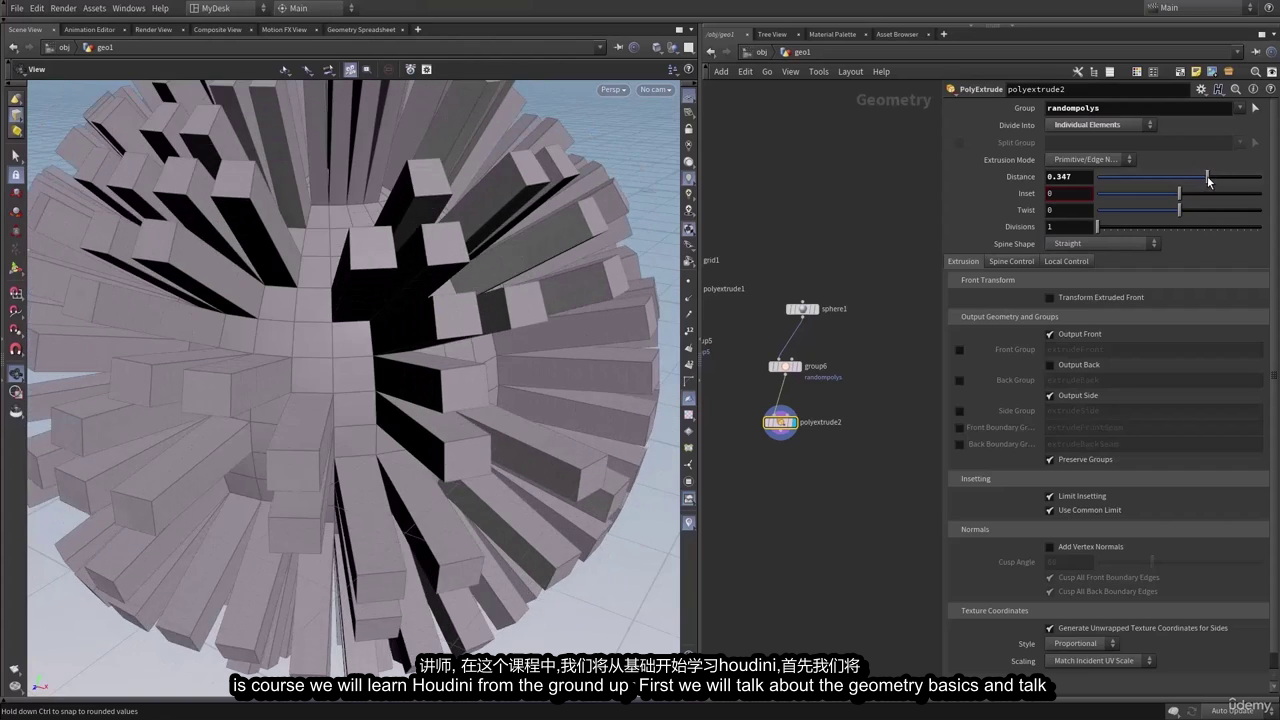This screenshot has height=720, width=1280.
Task: Add new pane tab plus in network pane
Action: click(x=943, y=34)
